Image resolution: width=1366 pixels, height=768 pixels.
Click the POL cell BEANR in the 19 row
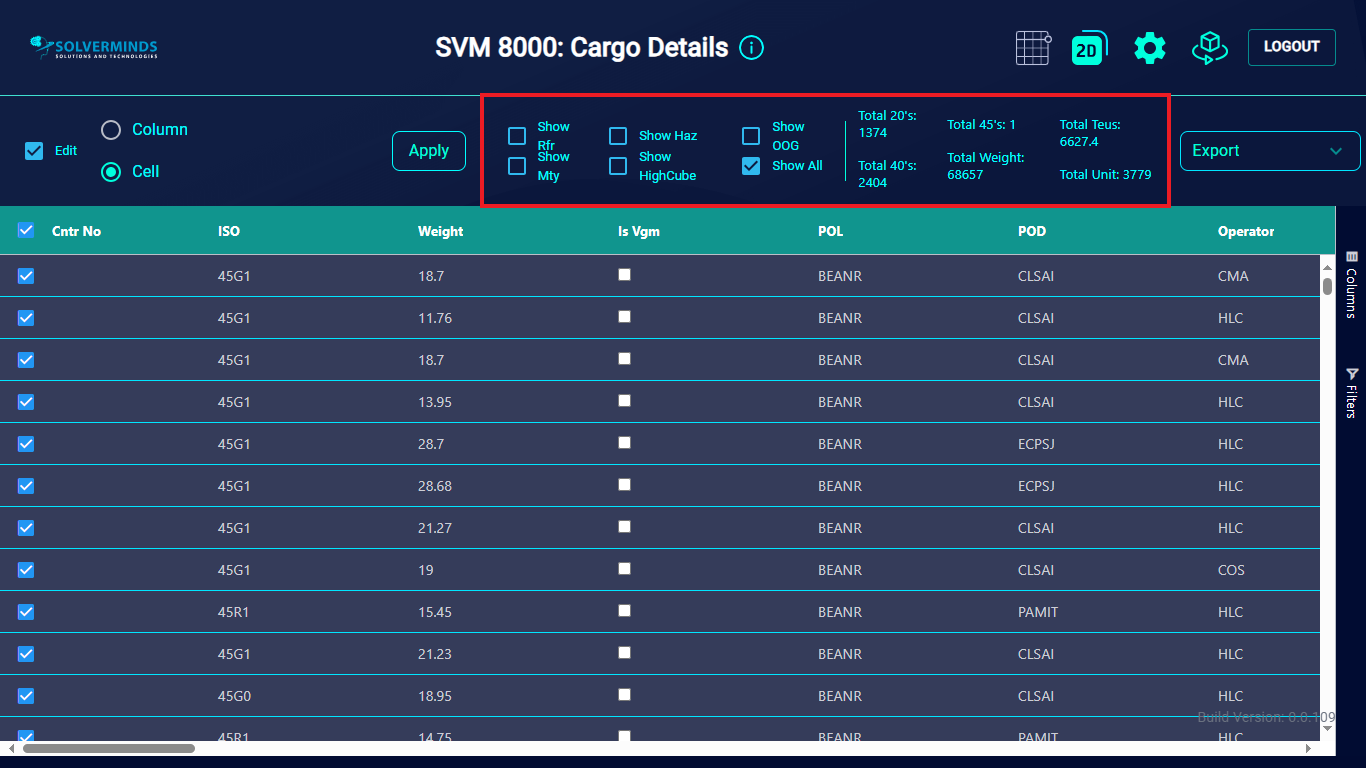[x=839, y=570]
